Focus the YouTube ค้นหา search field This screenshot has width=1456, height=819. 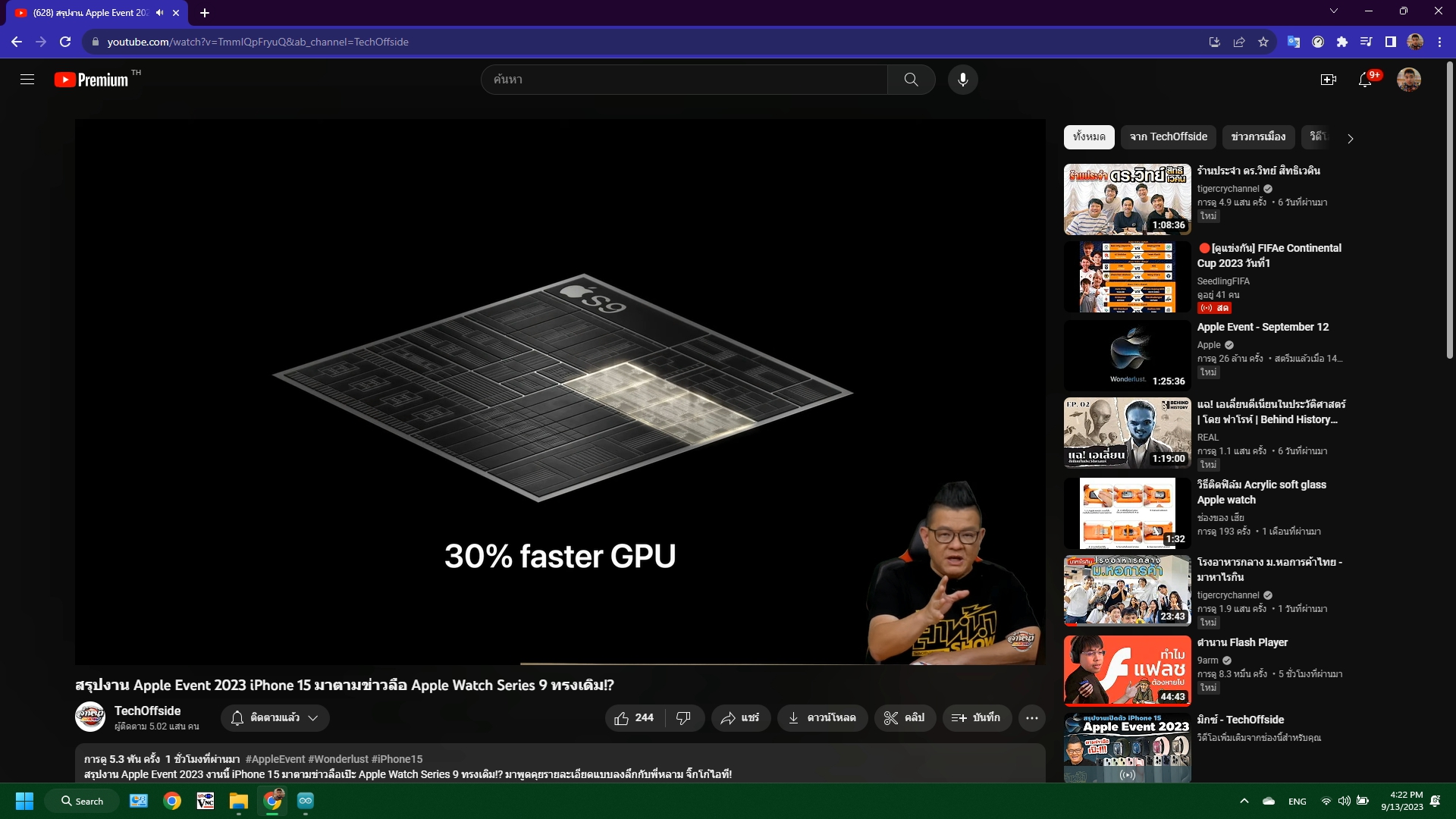click(x=684, y=80)
